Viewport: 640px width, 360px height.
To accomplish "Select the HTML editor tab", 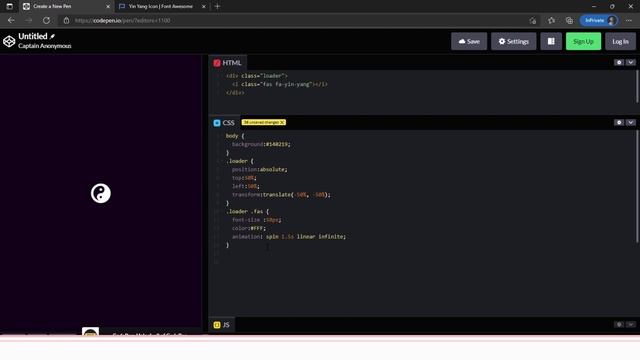I will [228, 63].
